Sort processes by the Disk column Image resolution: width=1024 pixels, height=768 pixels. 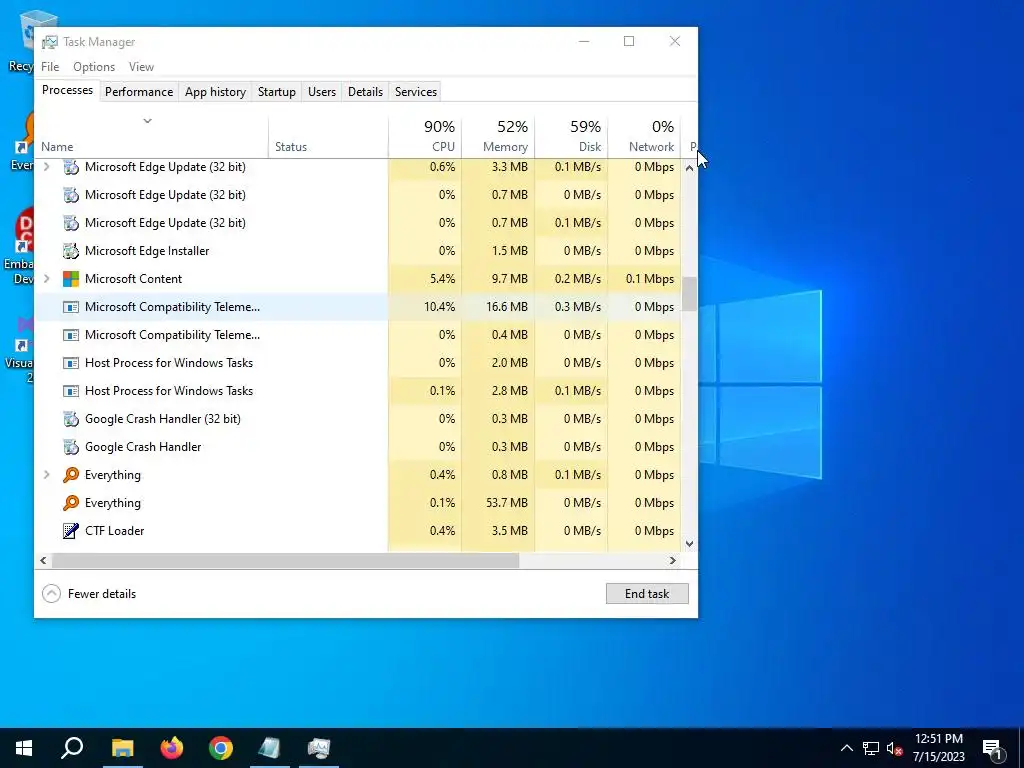571,136
